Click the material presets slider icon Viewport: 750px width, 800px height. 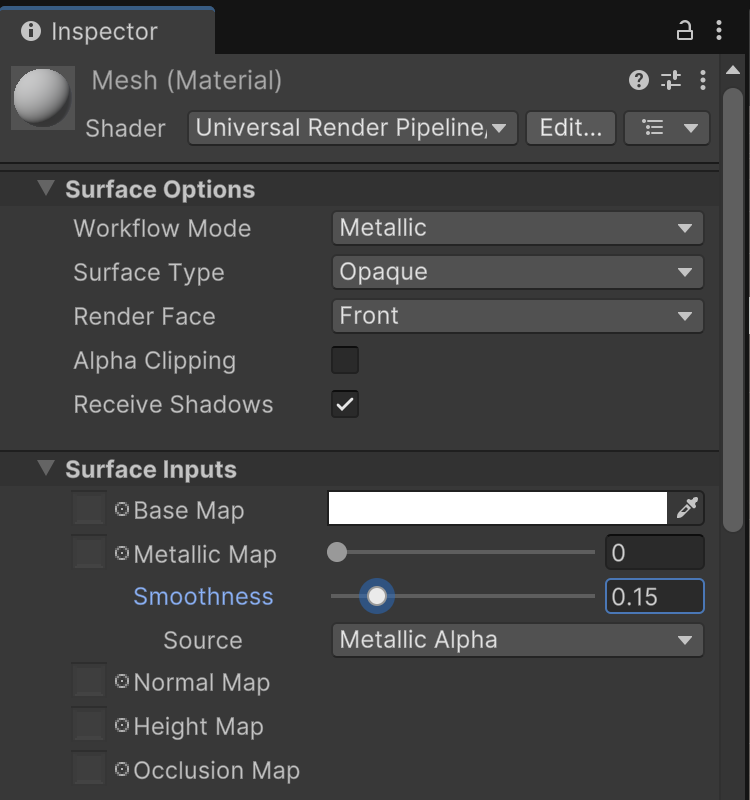[670, 80]
